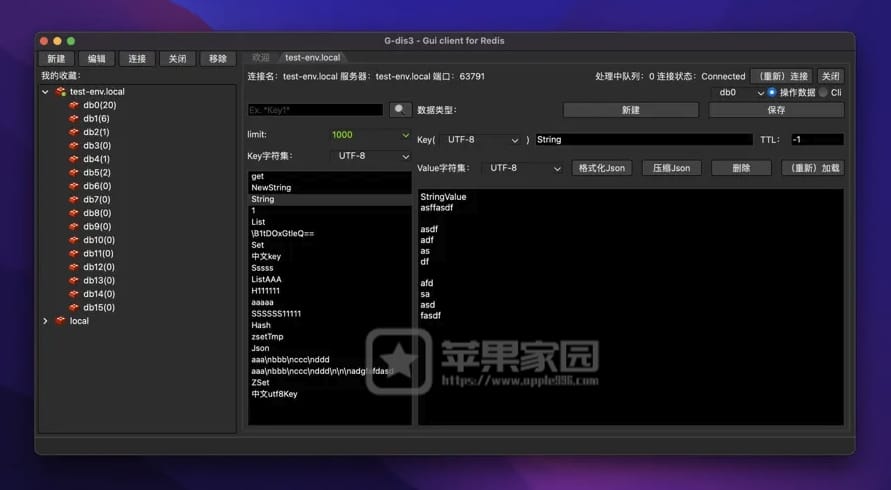Open the Key字符集 UTF-8 dropdown
The width and height of the screenshot is (891, 490).
[x=370, y=156]
